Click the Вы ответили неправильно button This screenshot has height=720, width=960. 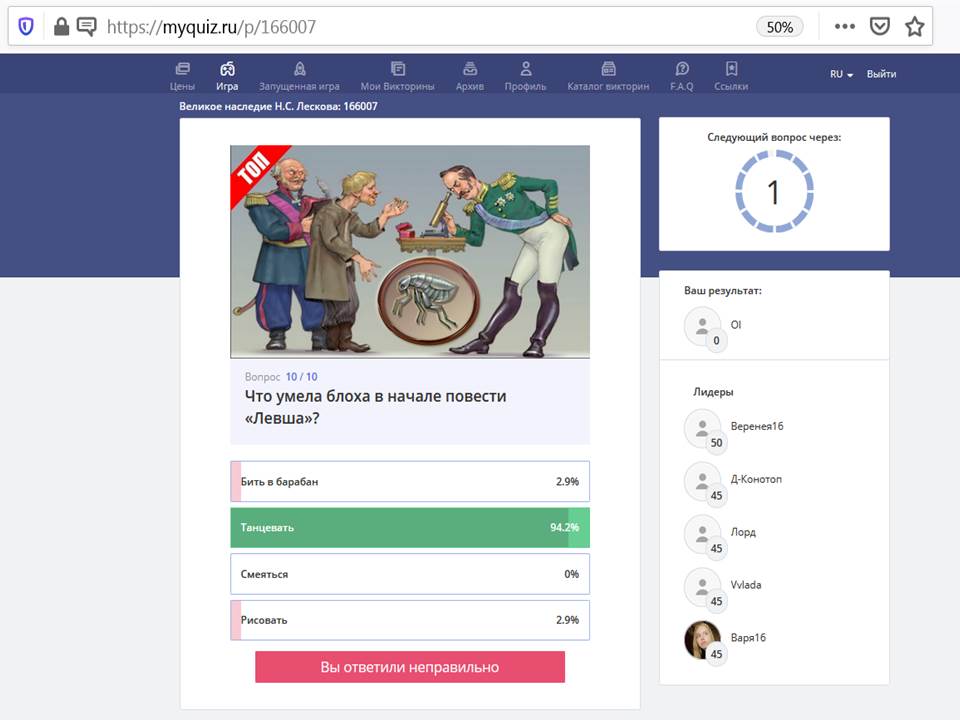(409, 667)
